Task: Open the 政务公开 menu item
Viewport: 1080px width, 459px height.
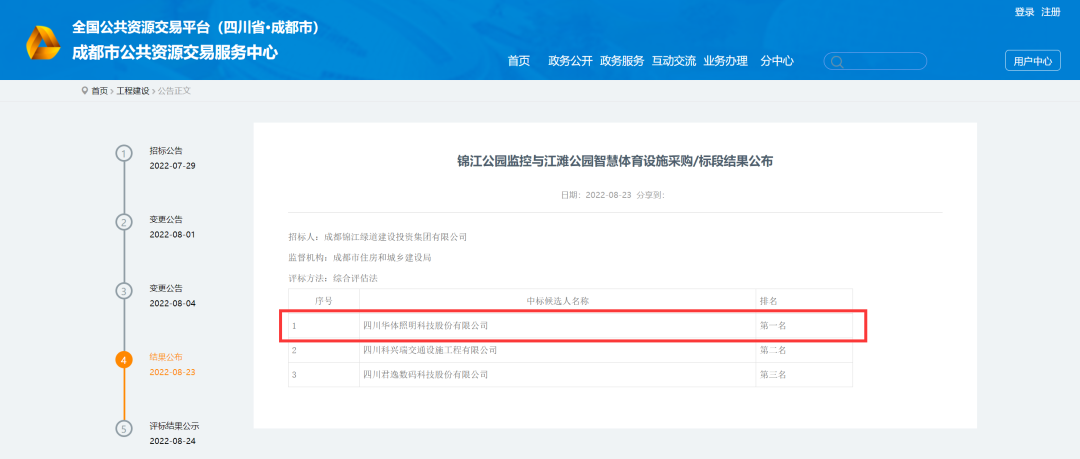Action: (570, 61)
